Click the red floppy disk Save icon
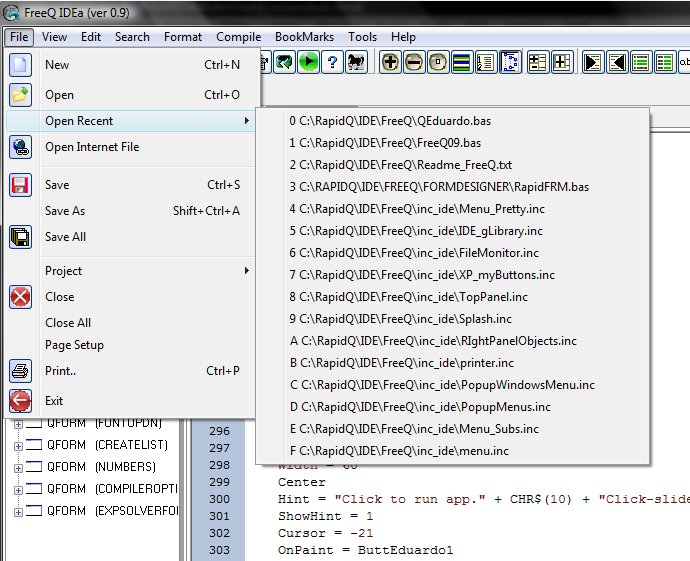 point(20,185)
